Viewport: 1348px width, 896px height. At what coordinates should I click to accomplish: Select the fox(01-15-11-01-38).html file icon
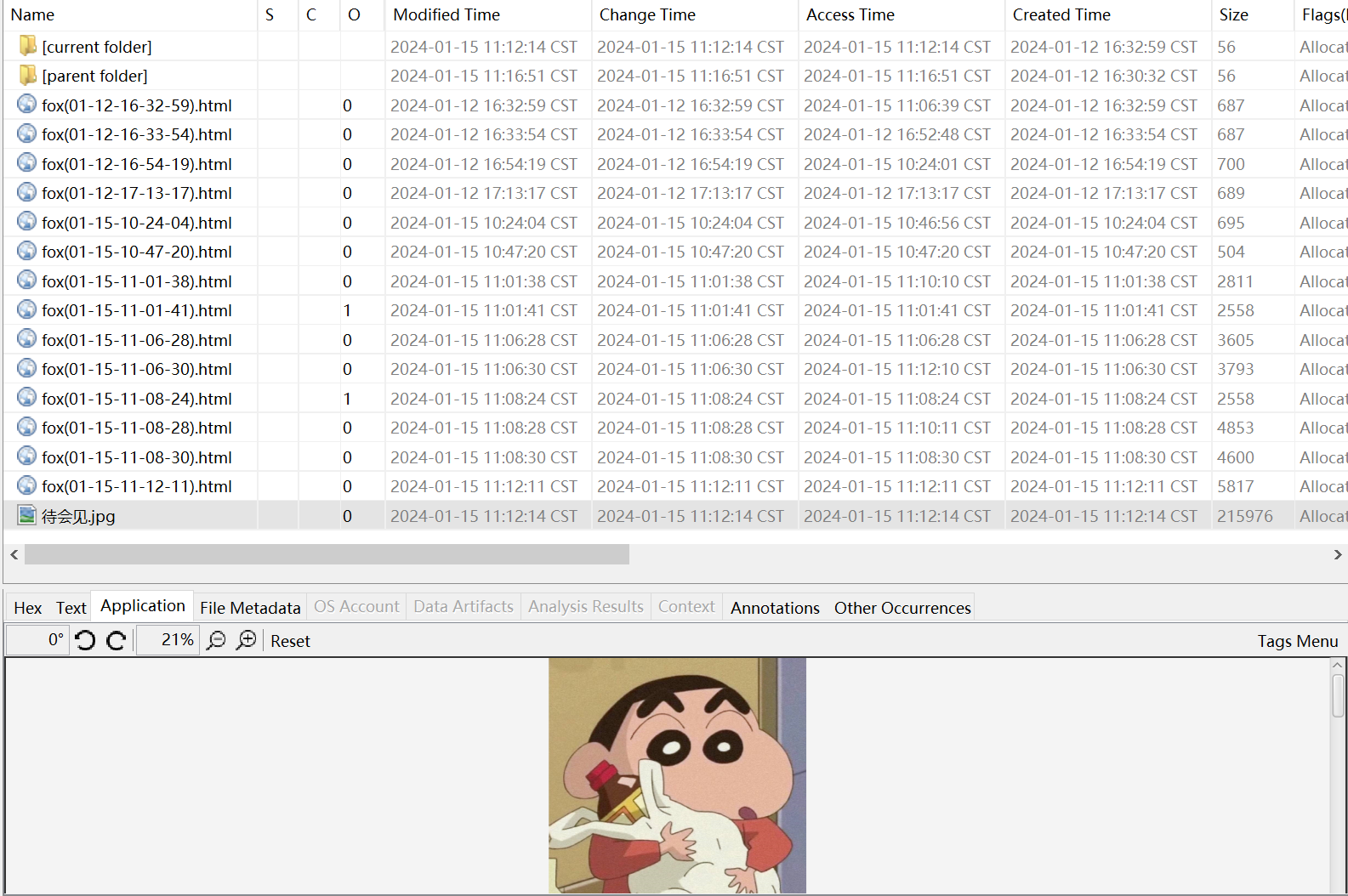tap(27, 281)
